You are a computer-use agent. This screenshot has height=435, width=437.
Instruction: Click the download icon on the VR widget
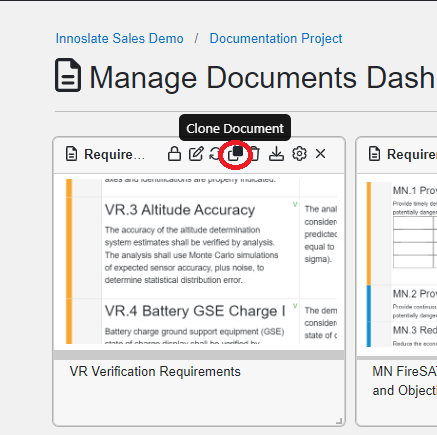(276, 154)
